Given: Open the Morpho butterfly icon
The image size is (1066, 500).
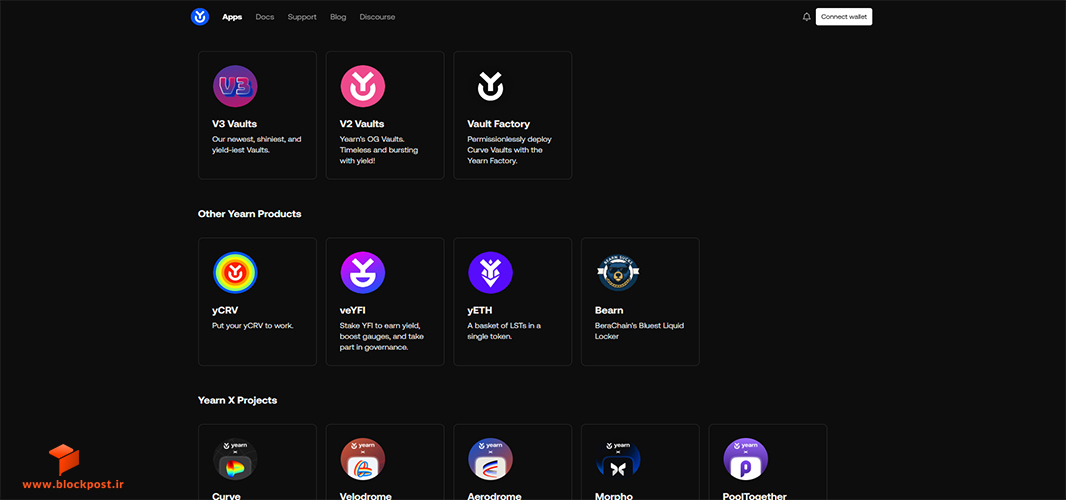Looking at the screenshot, I should point(618,459).
